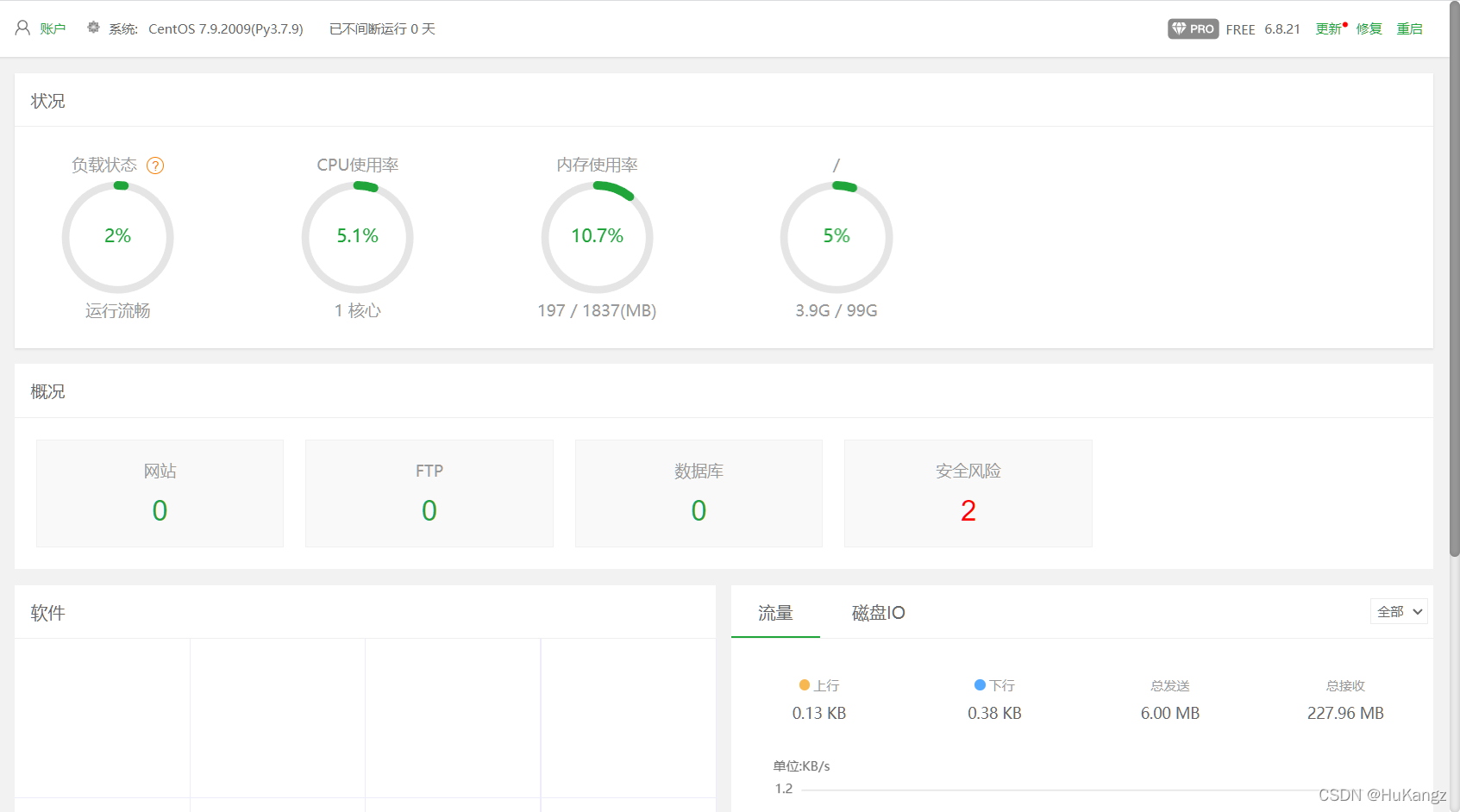
Task: Click the FREE edition label
Action: [1240, 29]
